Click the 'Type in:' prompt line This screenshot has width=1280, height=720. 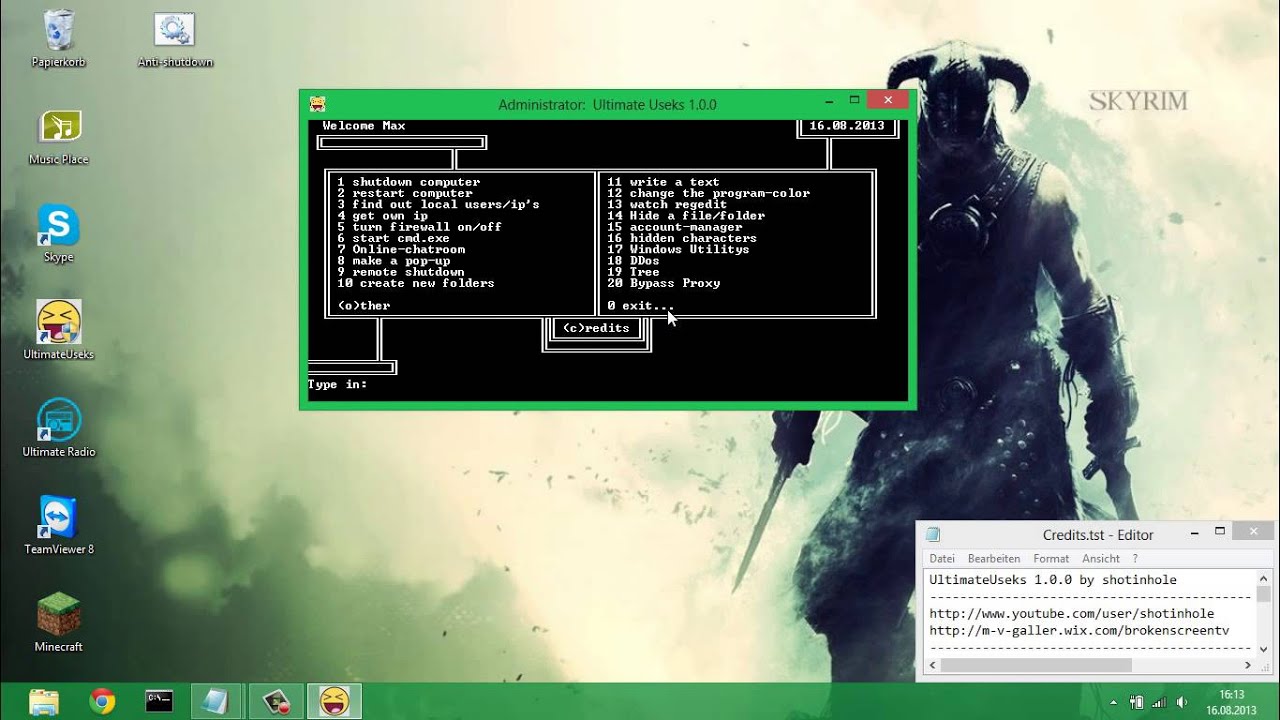(337, 384)
